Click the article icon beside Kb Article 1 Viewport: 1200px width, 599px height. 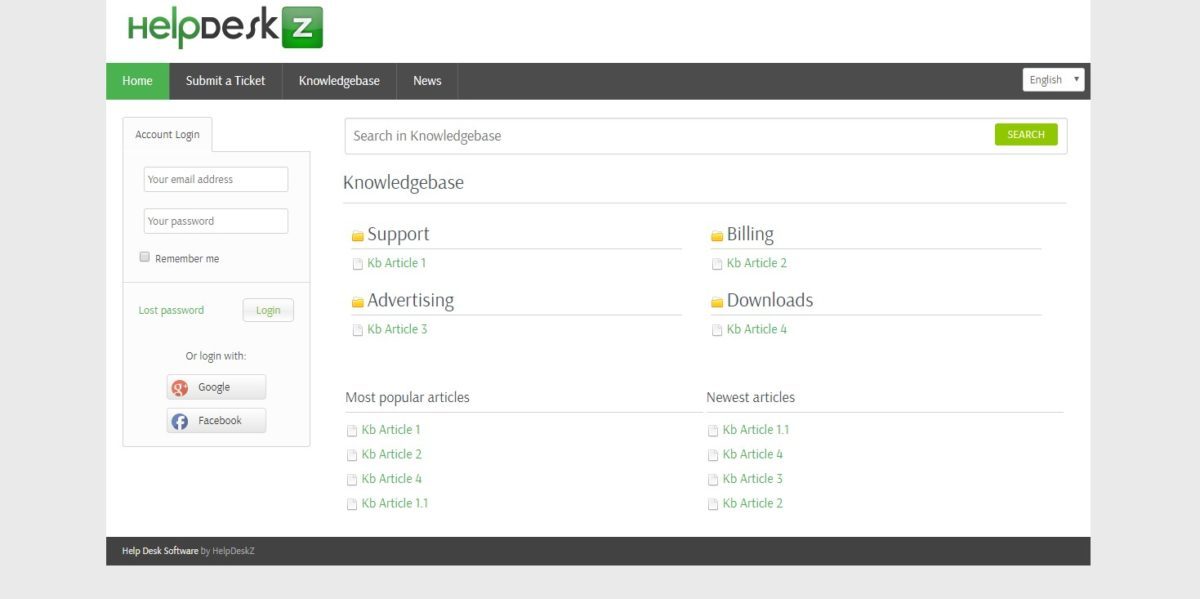[357, 263]
